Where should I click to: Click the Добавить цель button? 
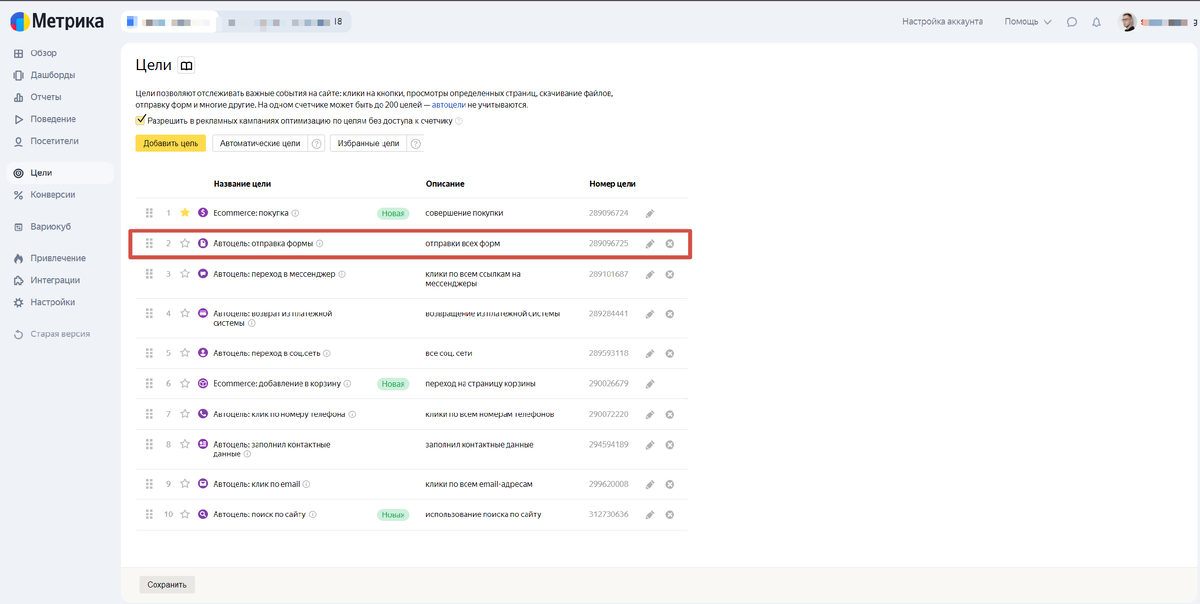coord(171,144)
